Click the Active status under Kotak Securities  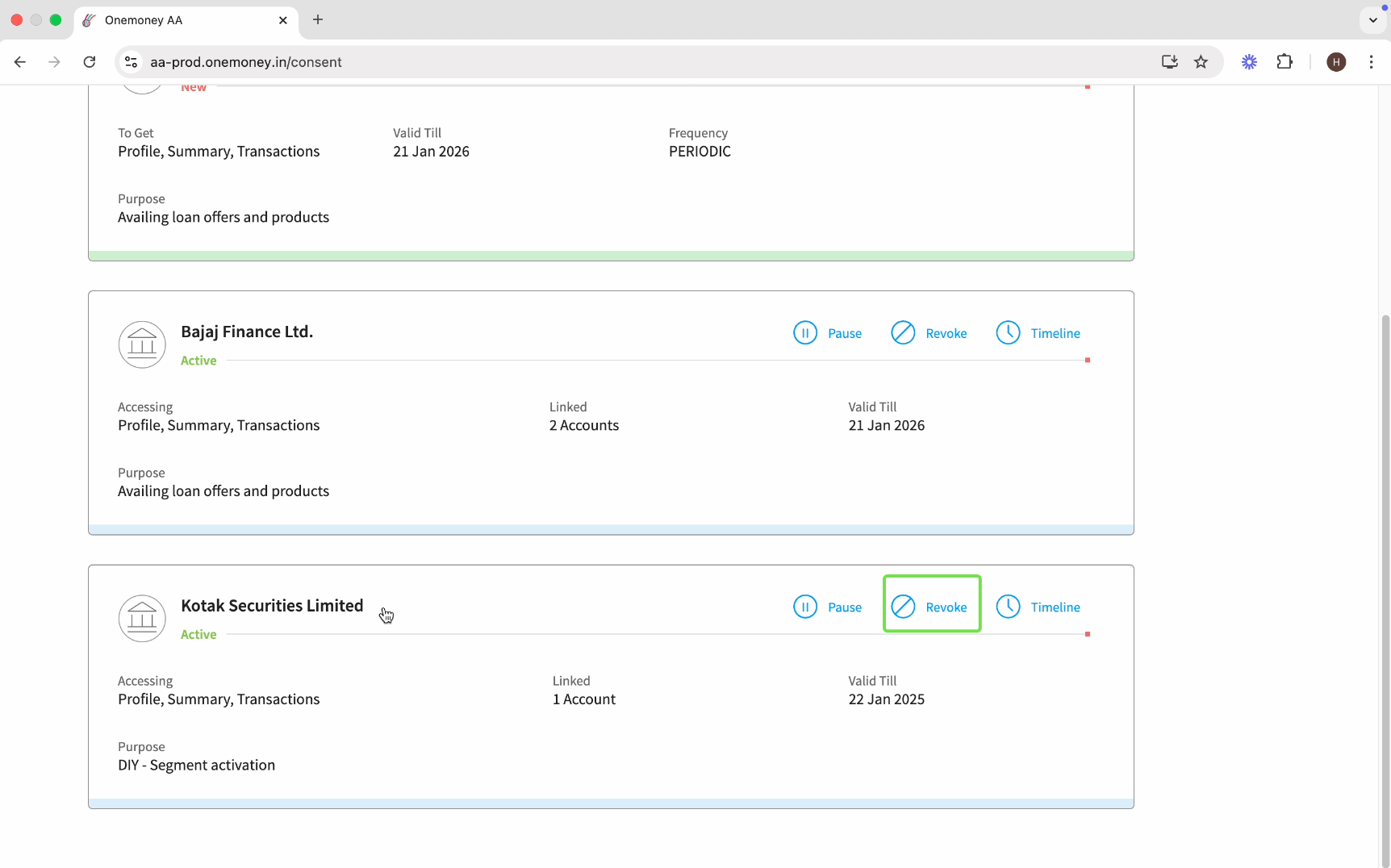pos(198,635)
